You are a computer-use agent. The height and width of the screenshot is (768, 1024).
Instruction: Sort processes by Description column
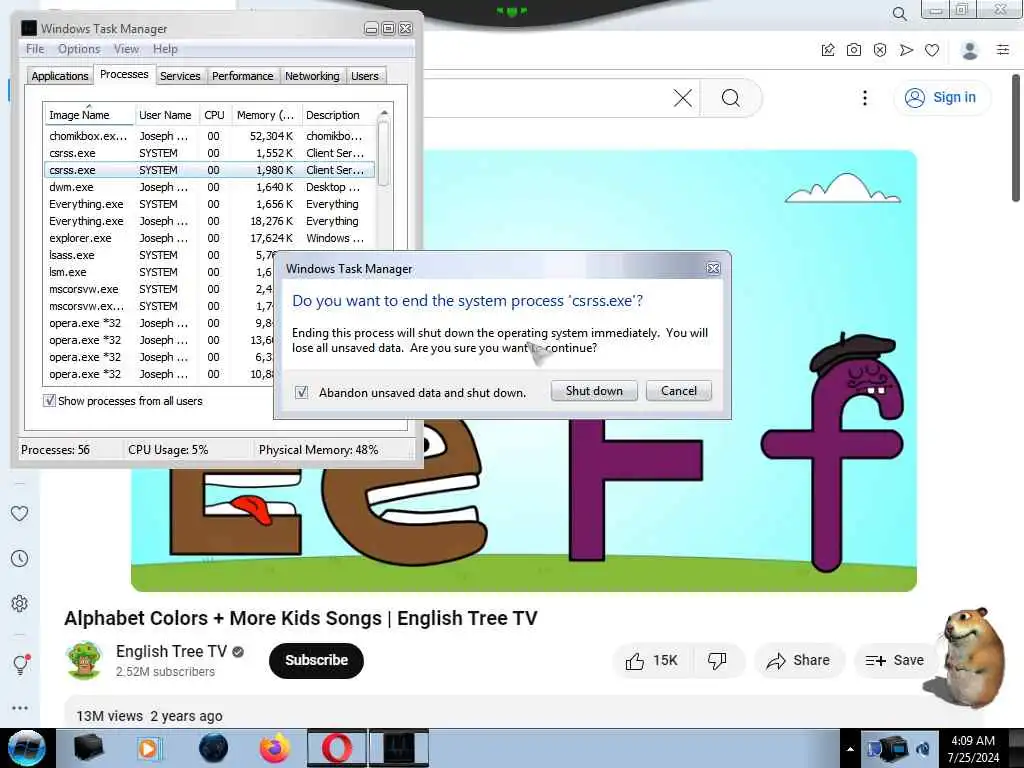coord(338,115)
